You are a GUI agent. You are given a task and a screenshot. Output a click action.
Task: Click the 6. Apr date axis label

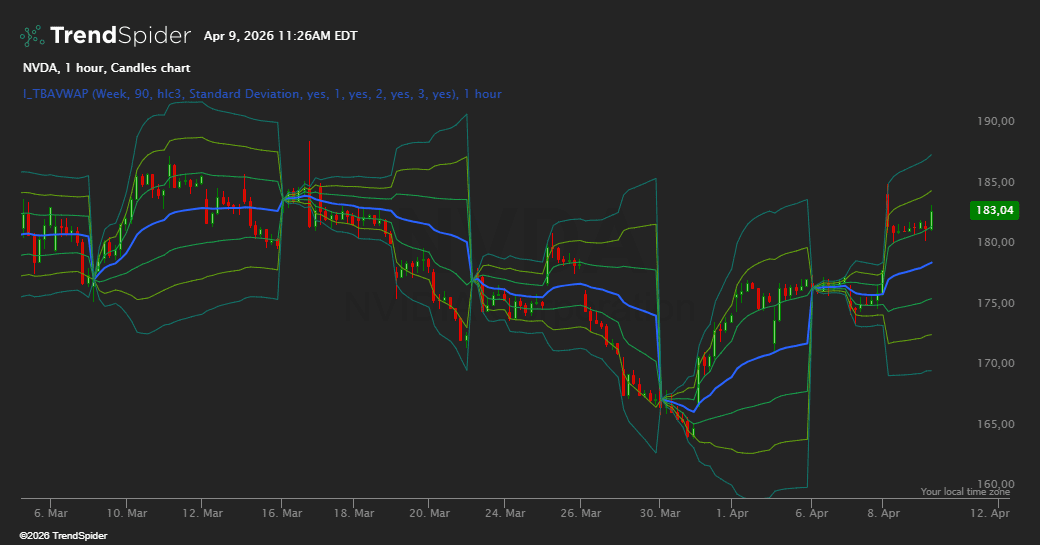[812, 513]
